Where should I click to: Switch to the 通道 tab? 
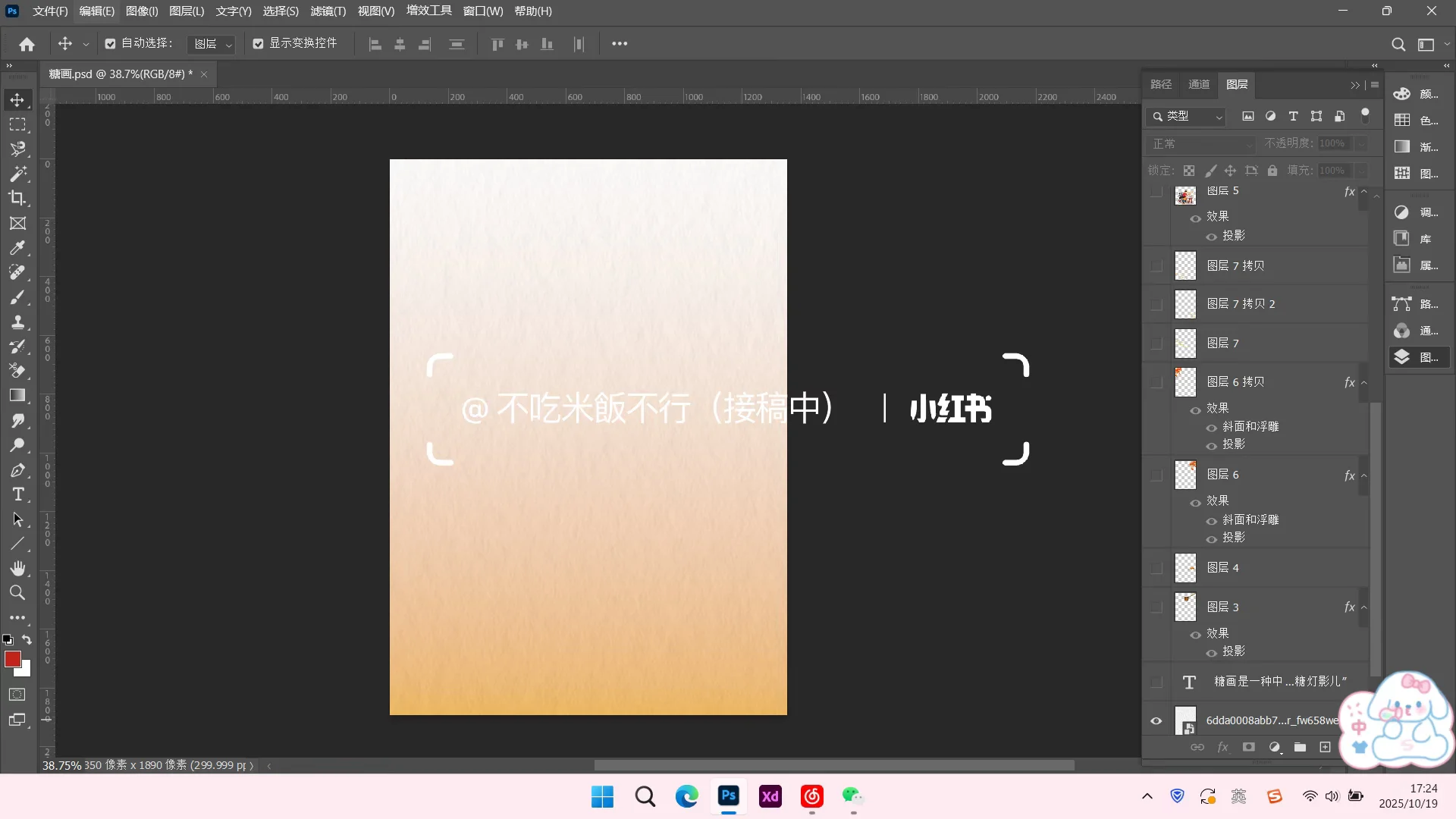coord(1199,84)
